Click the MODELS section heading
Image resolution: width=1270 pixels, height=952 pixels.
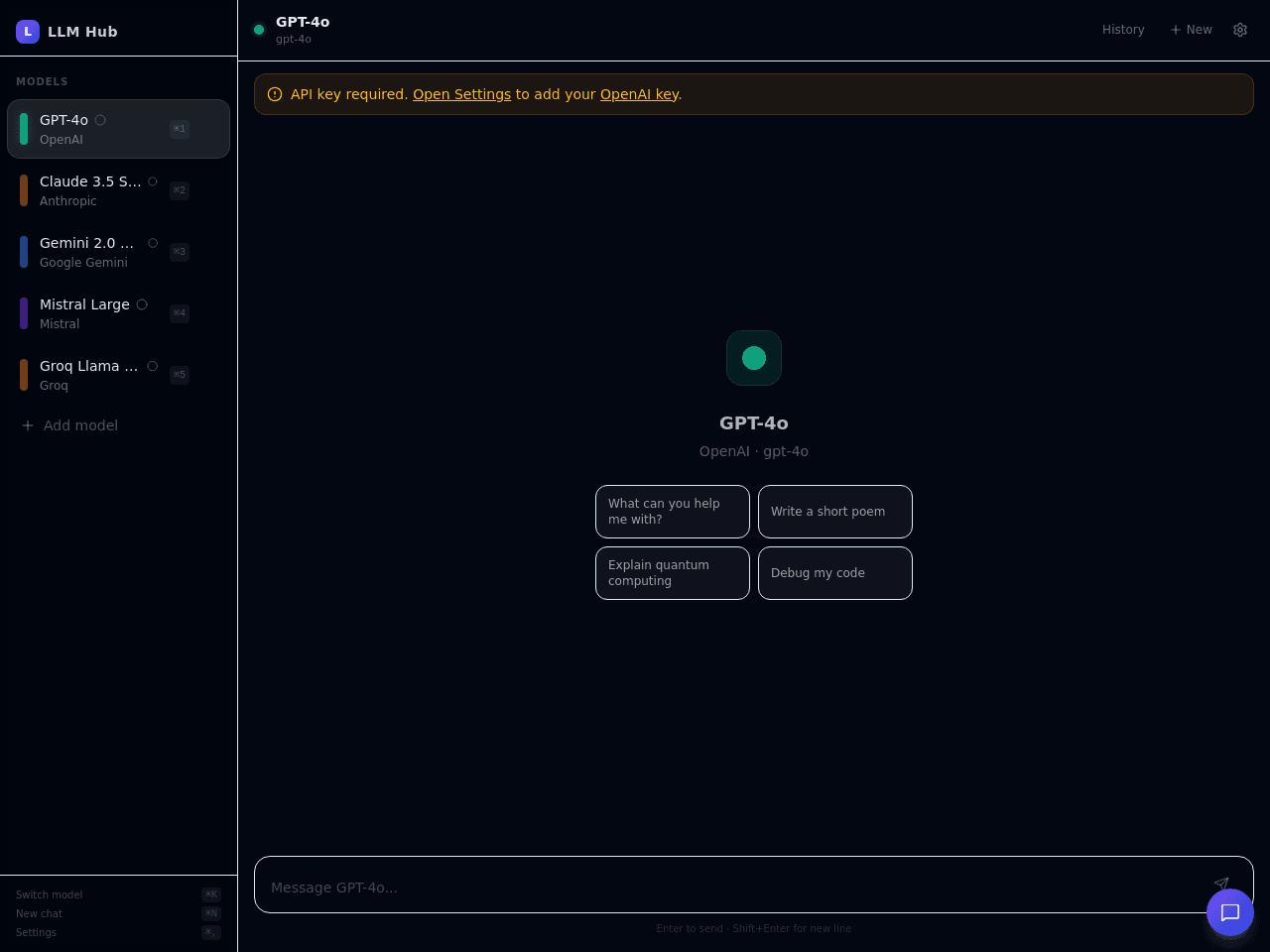click(42, 81)
